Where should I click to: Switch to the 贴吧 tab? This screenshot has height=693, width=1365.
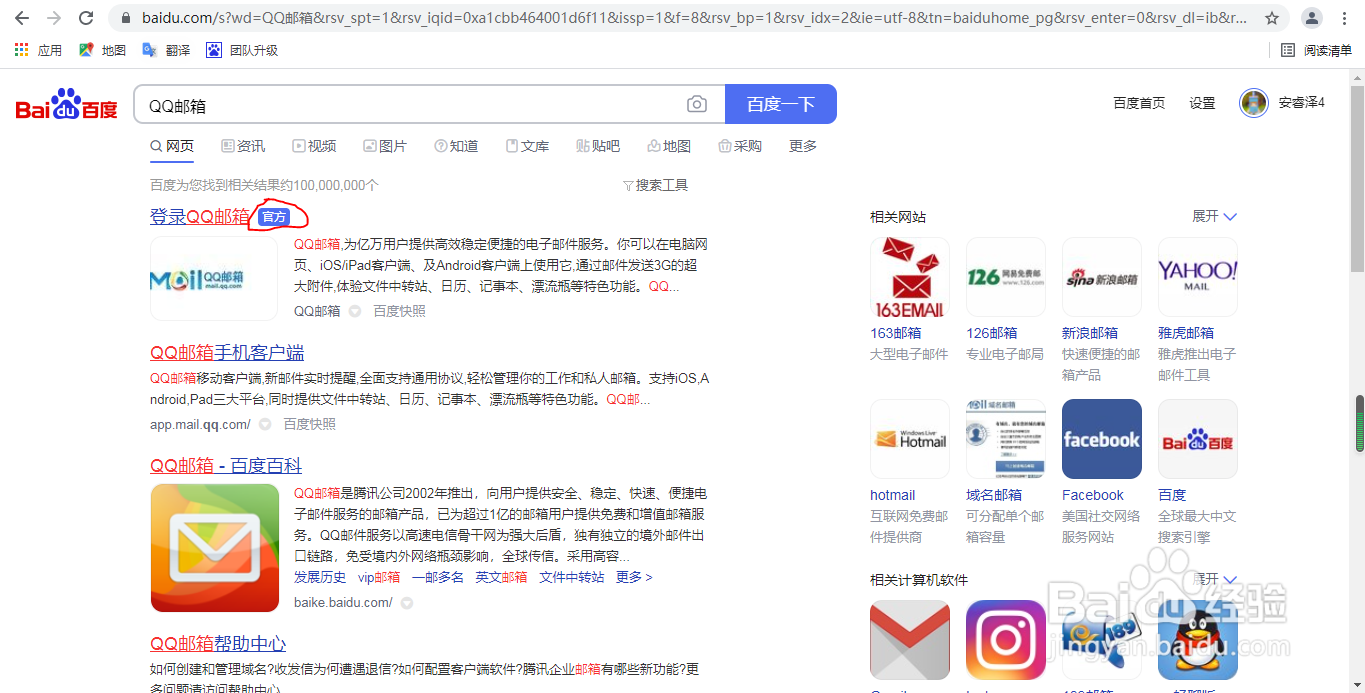pyautogui.click(x=598, y=146)
